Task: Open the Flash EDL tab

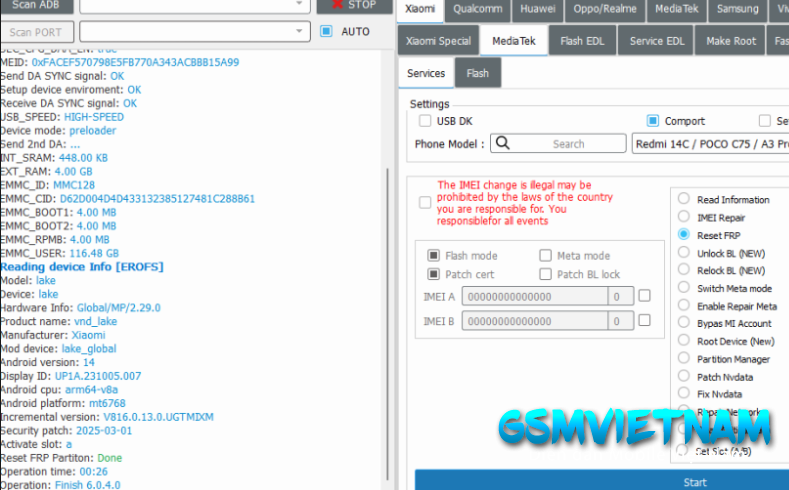Action: pos(582,41)
